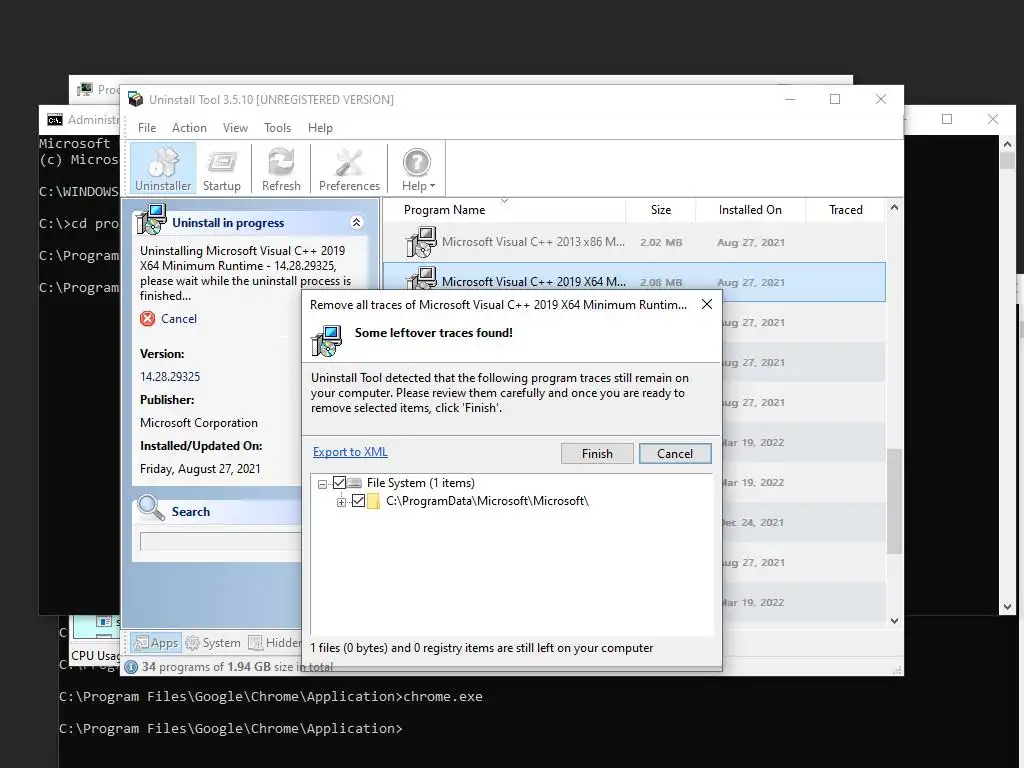The image size is (1024, 768).
Task: Click the Command Prompt window icon
Action: 55,120
